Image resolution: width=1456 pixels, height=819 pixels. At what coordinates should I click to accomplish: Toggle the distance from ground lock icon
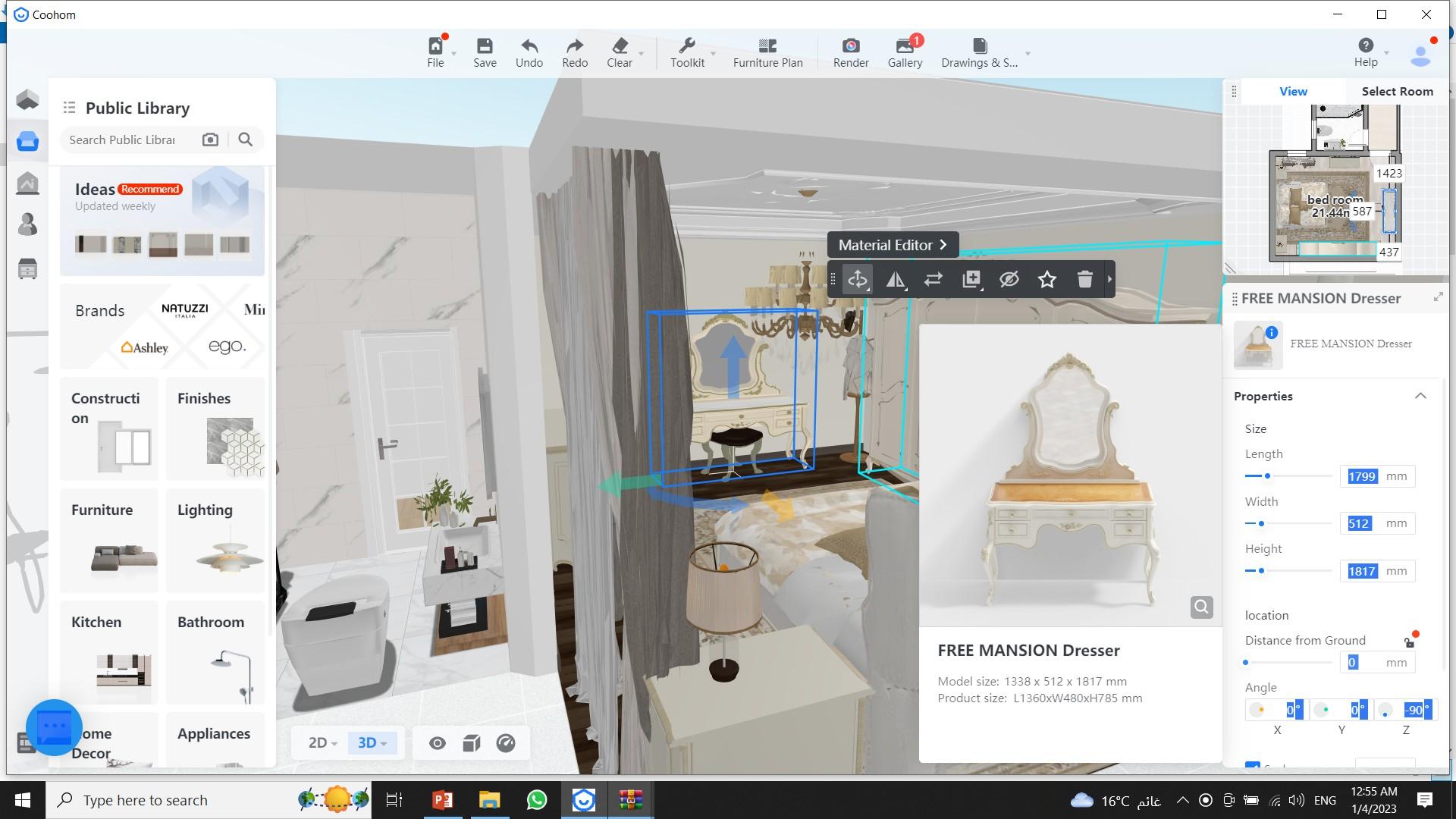(1408, 643)
